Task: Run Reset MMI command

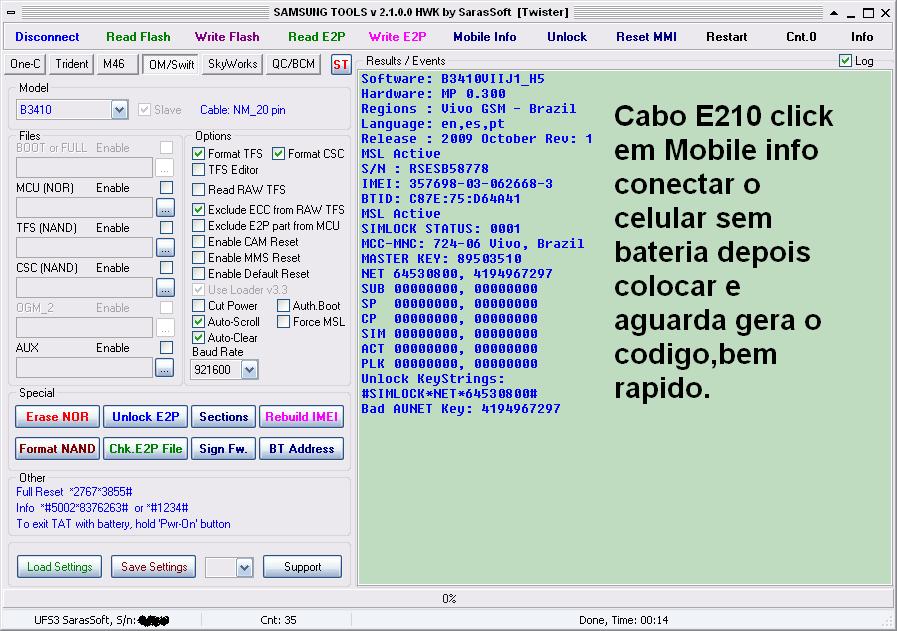Action: (x=646, y=37)
